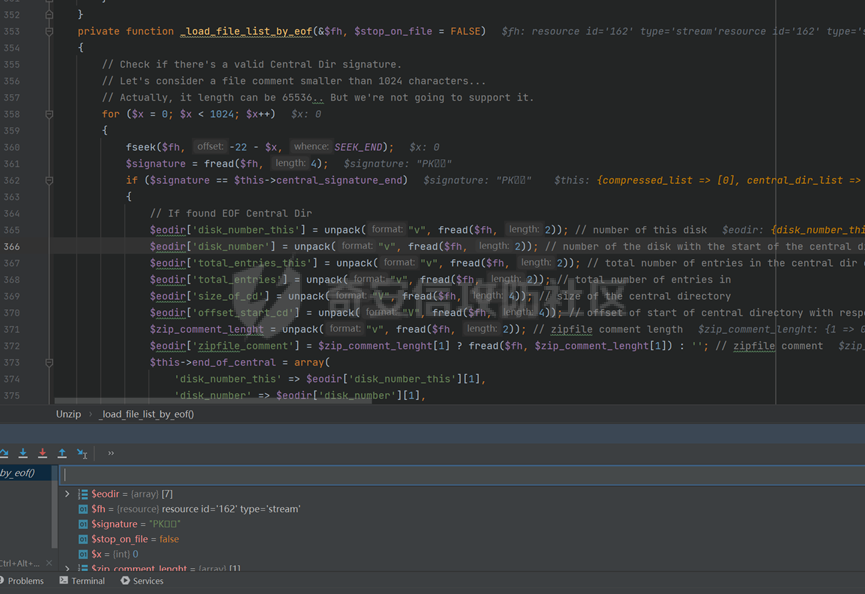Collapse the if block fold at line 362
The image size is (865, 594).
point(49,181)
